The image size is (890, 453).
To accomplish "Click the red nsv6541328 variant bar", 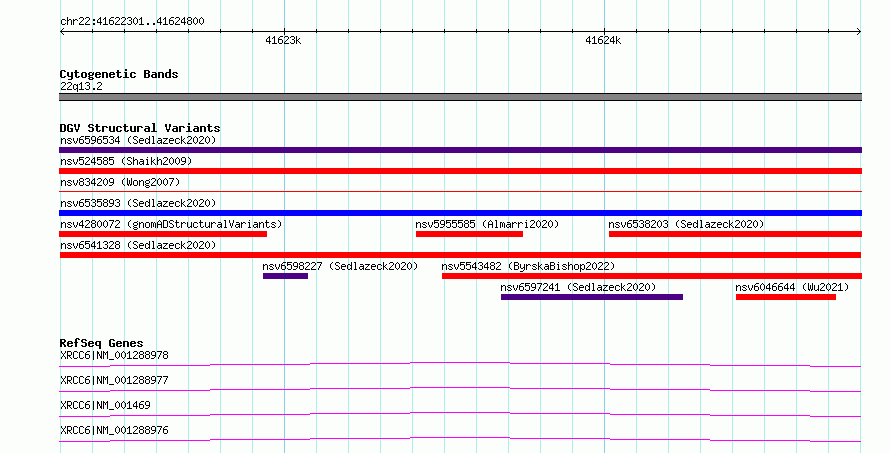I will (x=460, y=255).
